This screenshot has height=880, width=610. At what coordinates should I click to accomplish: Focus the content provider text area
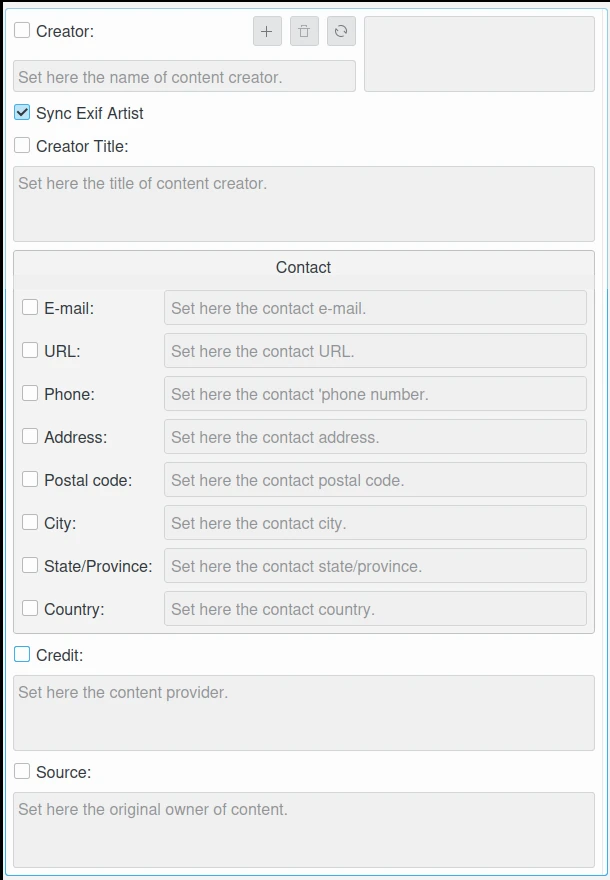[x=303, y=713]
